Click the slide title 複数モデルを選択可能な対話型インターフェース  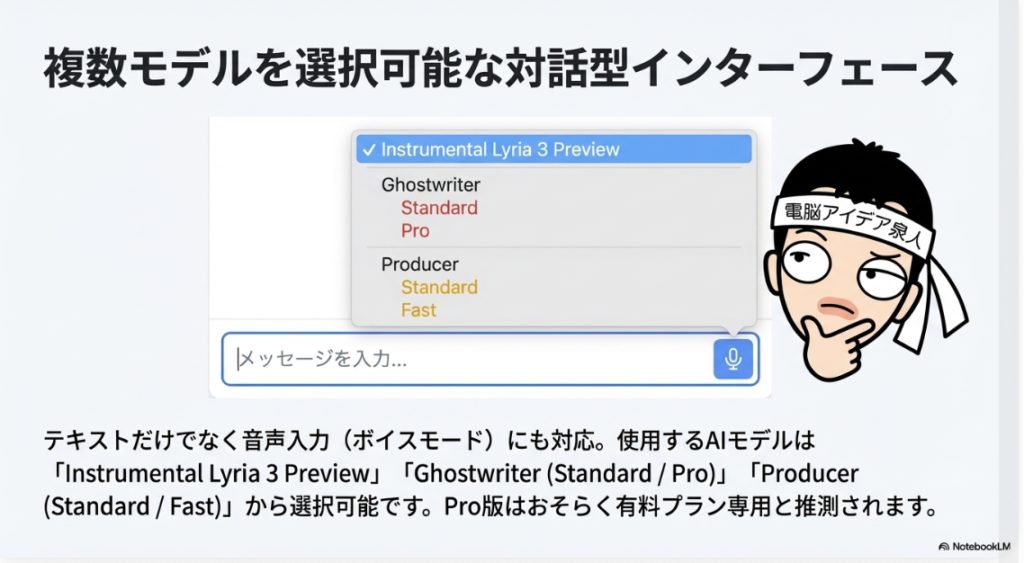[500, 68]
